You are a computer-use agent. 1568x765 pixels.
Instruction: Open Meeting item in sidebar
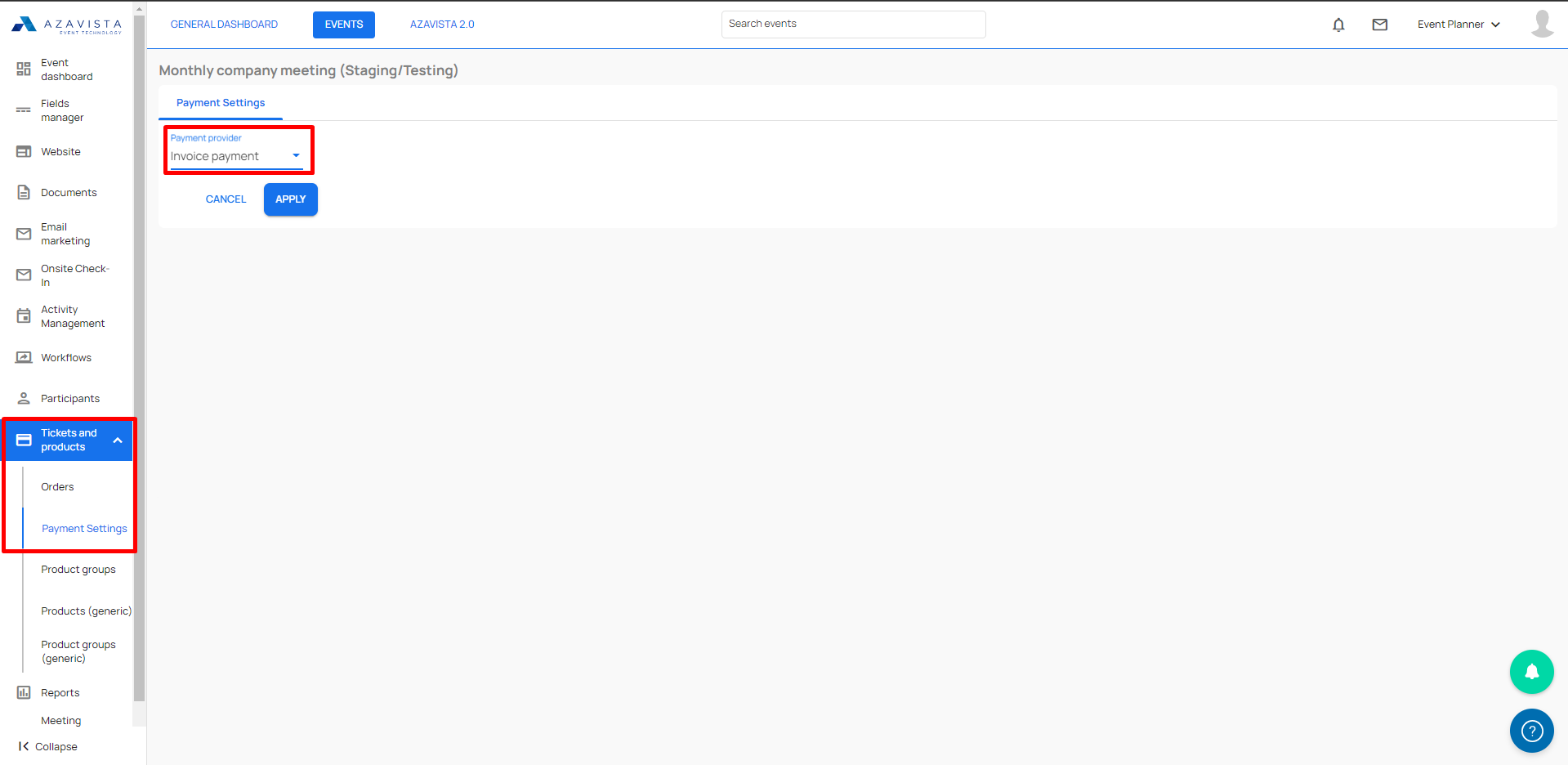61,721
